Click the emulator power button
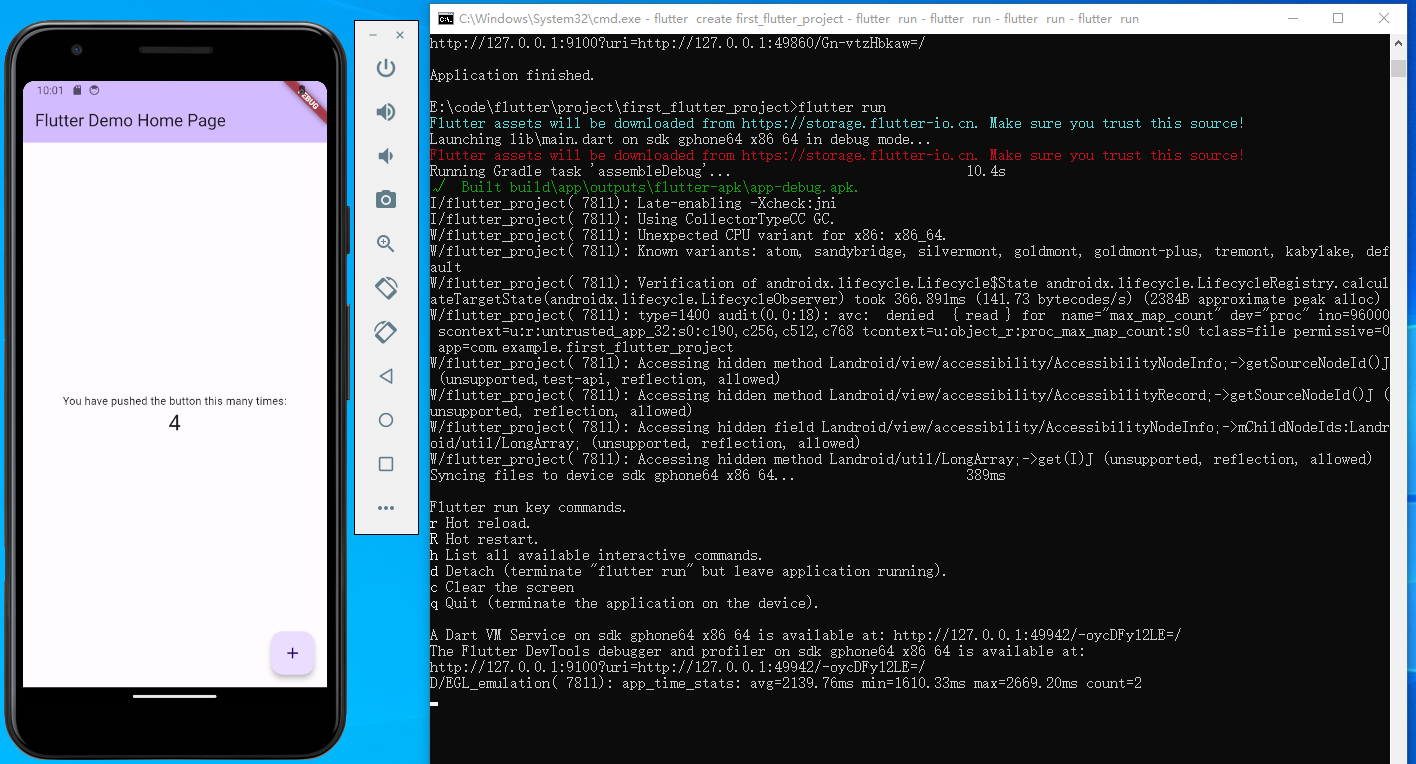The height and width of the screenshot is (764, 1416). pos(386,68)
